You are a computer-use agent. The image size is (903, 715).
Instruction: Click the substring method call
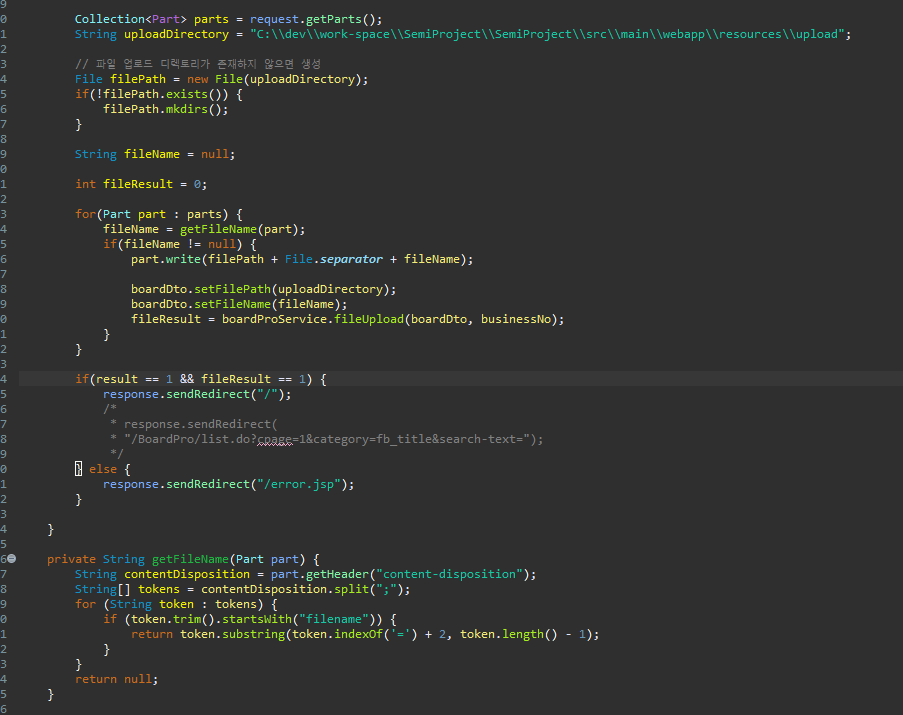point(253,634)
